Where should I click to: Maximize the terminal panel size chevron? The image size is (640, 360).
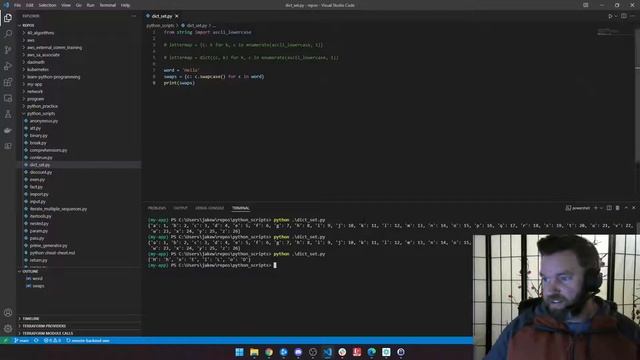click(x=626, y=208)
